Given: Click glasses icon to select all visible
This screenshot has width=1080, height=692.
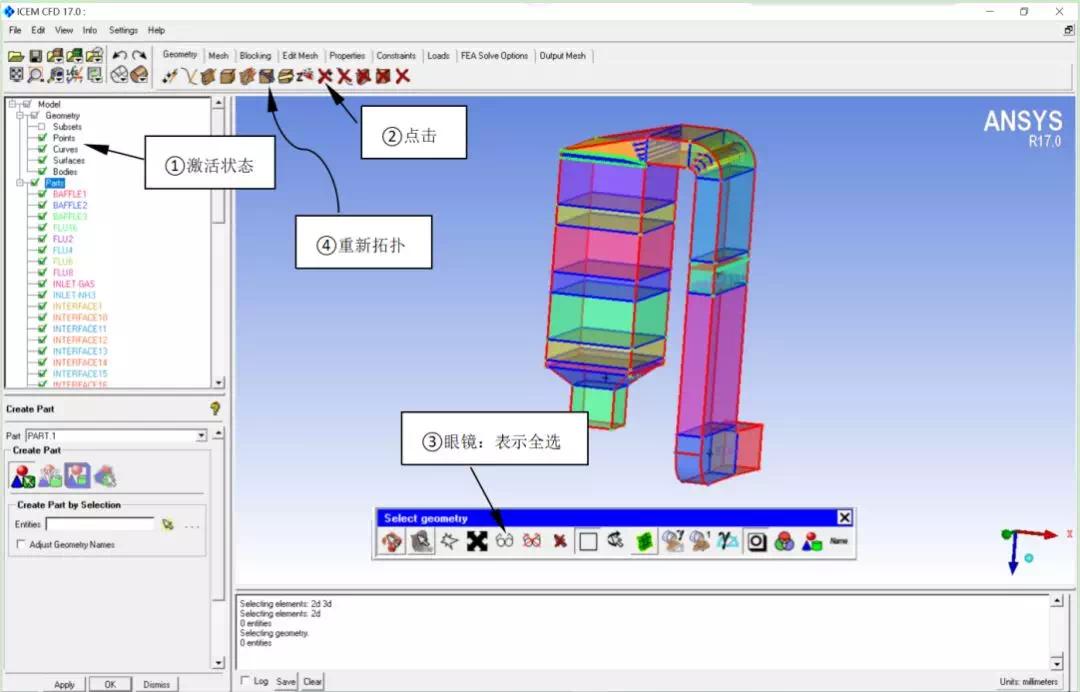Looking at the screenshot, I should 504,541.
